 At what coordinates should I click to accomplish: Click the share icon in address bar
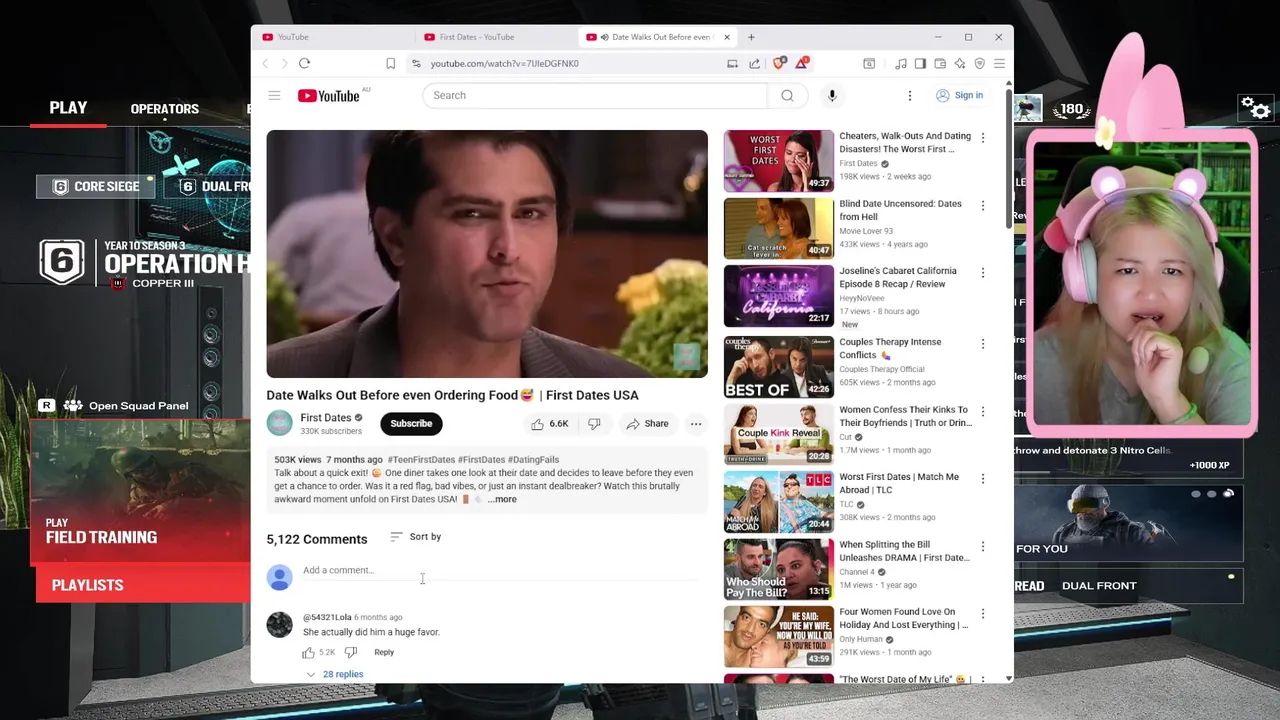[754, 63]
